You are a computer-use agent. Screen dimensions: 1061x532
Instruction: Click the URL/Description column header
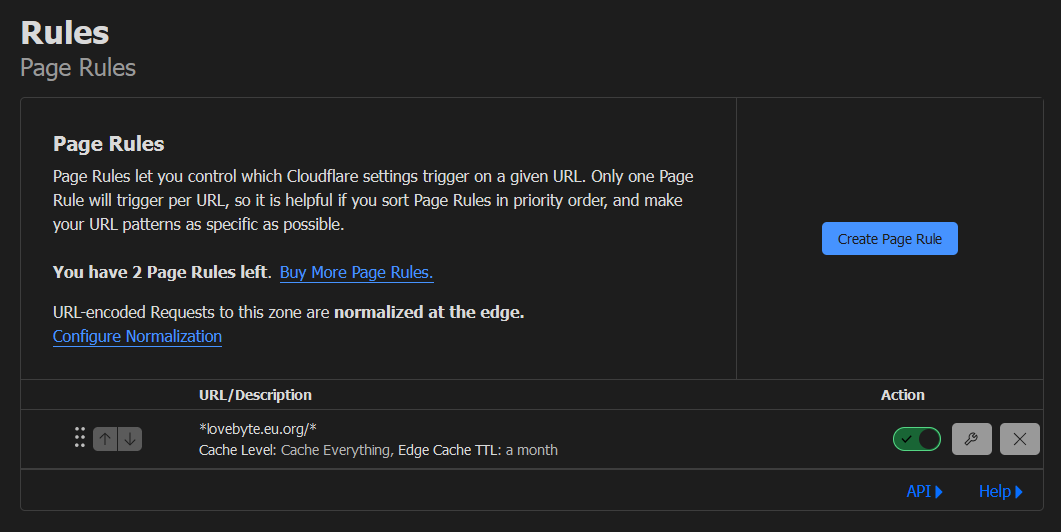pyautogui.click(x=255, y=395)
